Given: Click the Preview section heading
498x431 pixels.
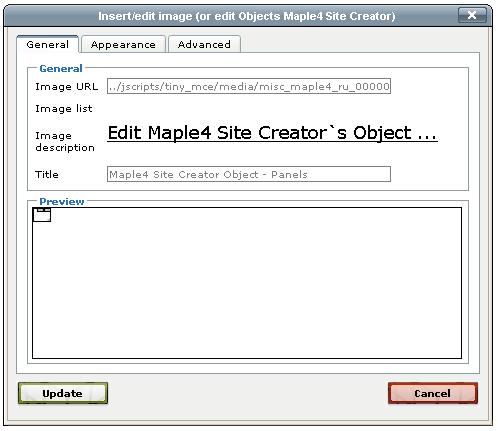Looking at the screenshot, I should 62,201.
